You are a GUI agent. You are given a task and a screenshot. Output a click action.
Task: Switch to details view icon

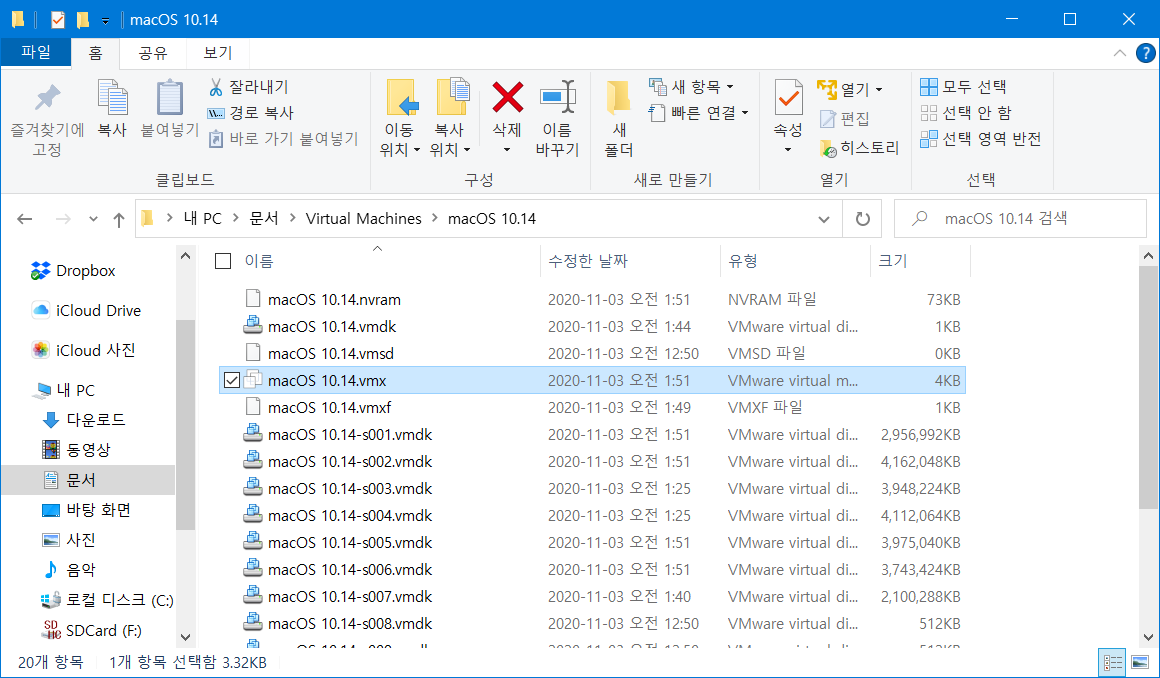[x=1112, y=662]
